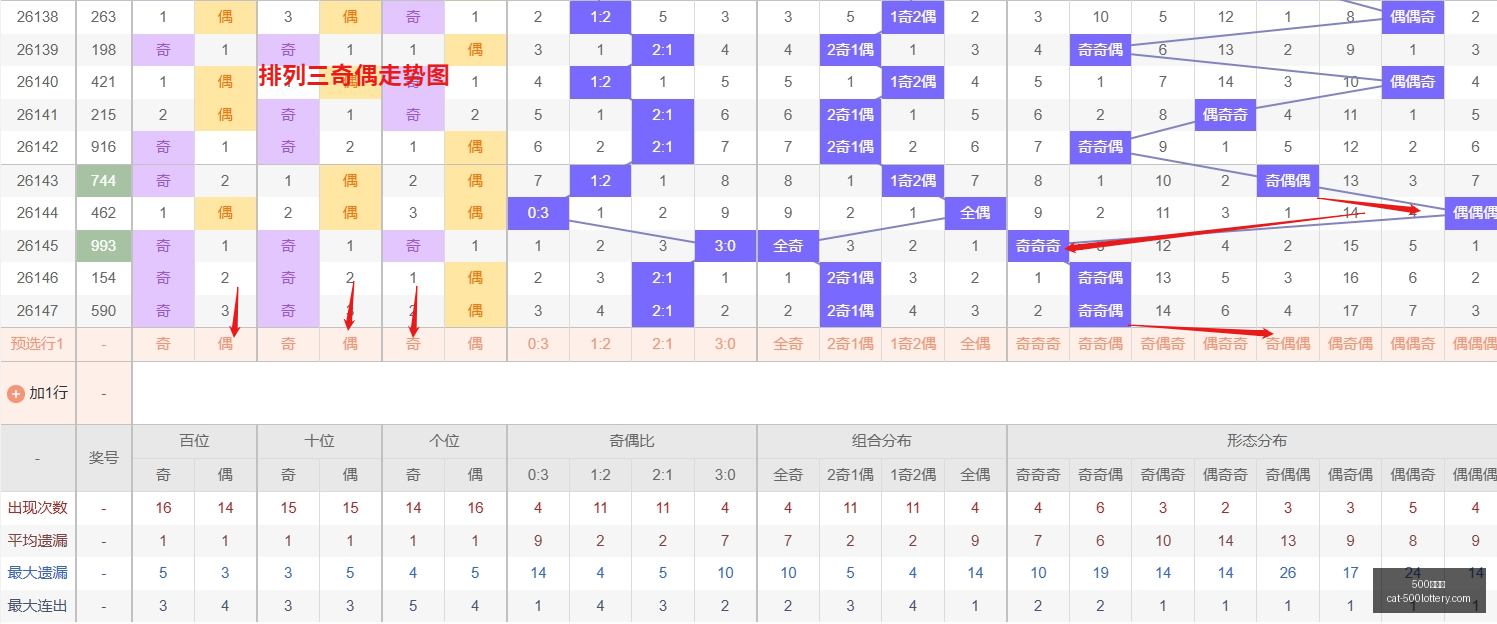Click the 全奇 cell in row 26145
Image resolution: width=1497 pixels, height=624 pixels.
788,246
